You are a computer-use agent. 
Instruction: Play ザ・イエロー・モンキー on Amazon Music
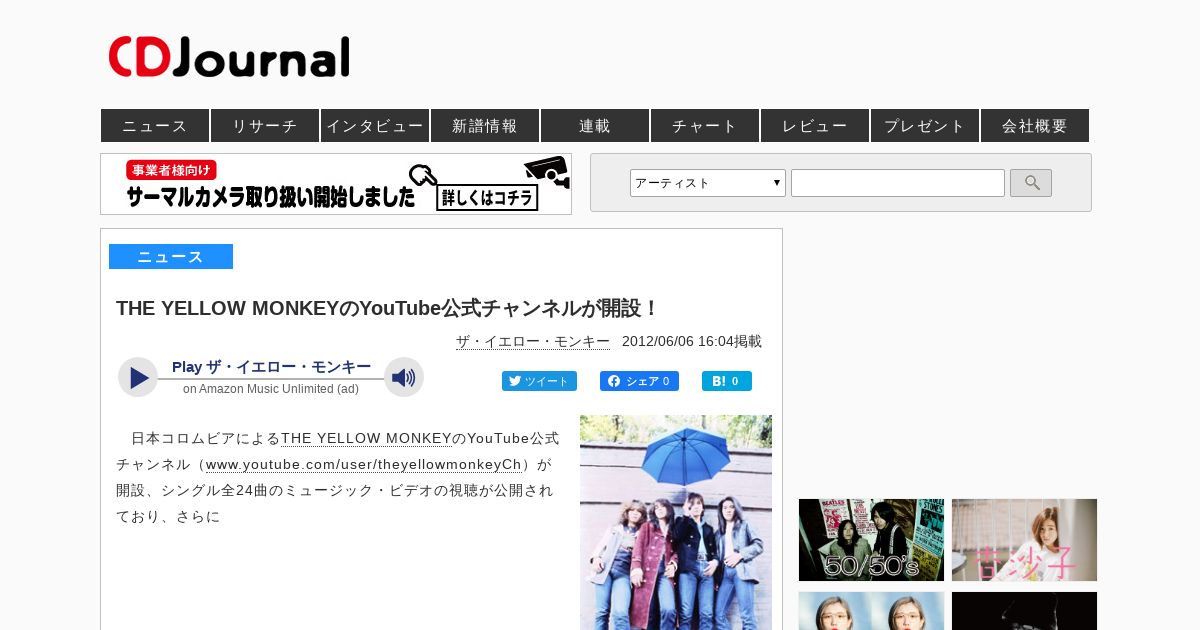[138, 377]
